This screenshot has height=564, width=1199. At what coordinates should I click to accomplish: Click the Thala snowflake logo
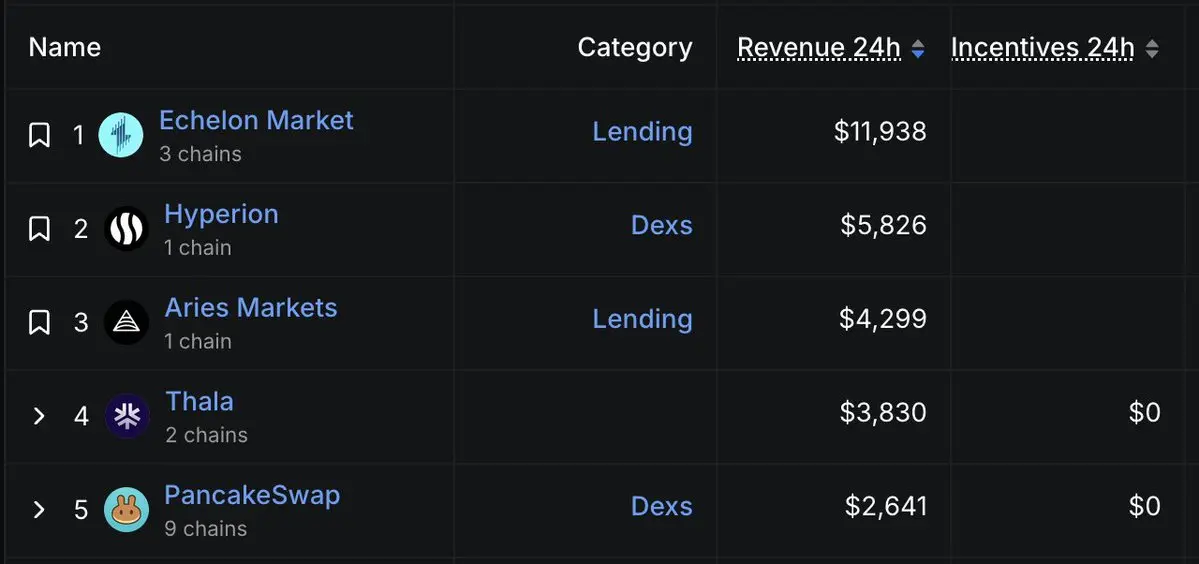pyautogui.click(x=127, y=417)
